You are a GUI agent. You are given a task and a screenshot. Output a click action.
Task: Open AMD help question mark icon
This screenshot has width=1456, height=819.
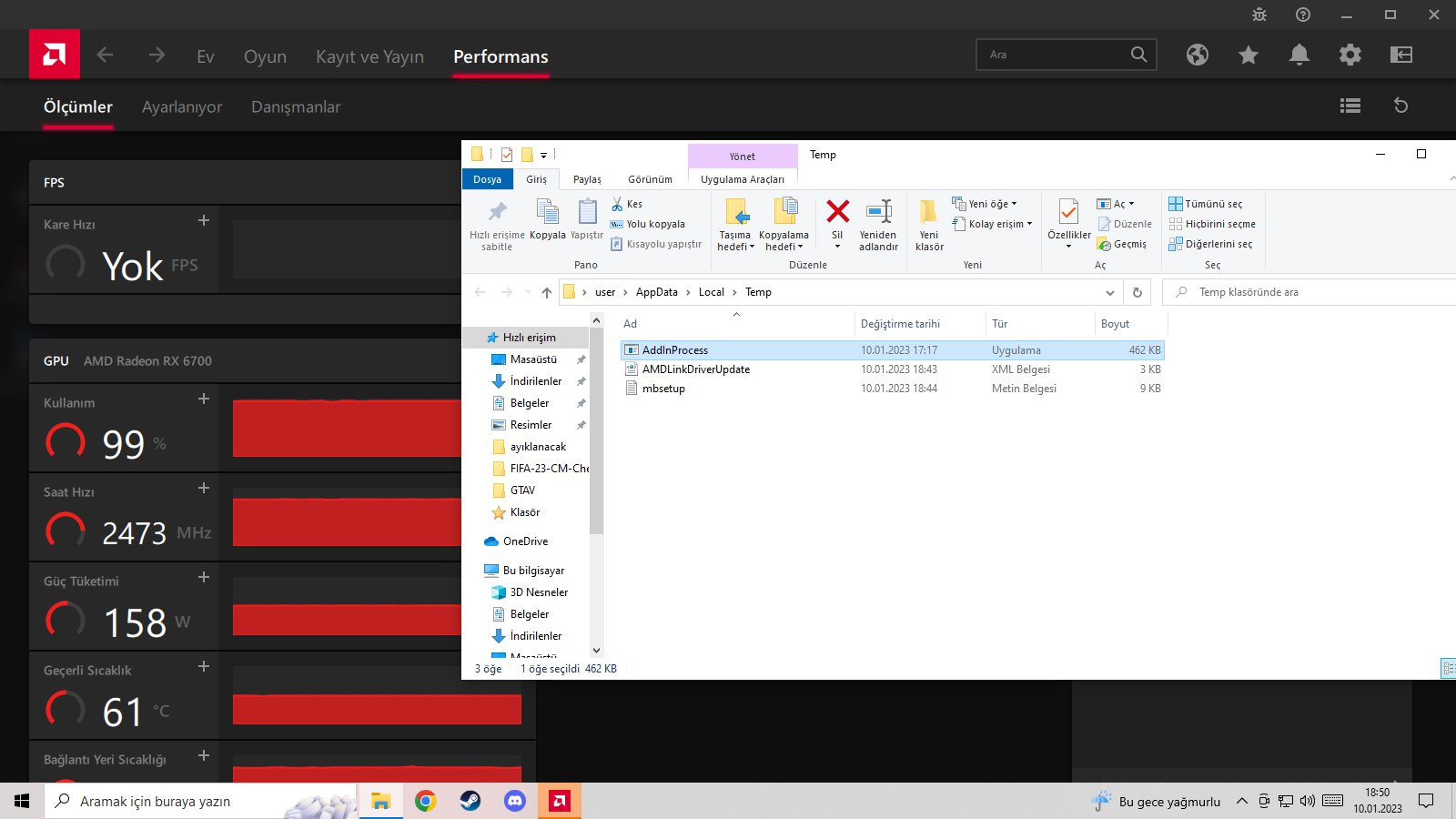coord(1303,15)
